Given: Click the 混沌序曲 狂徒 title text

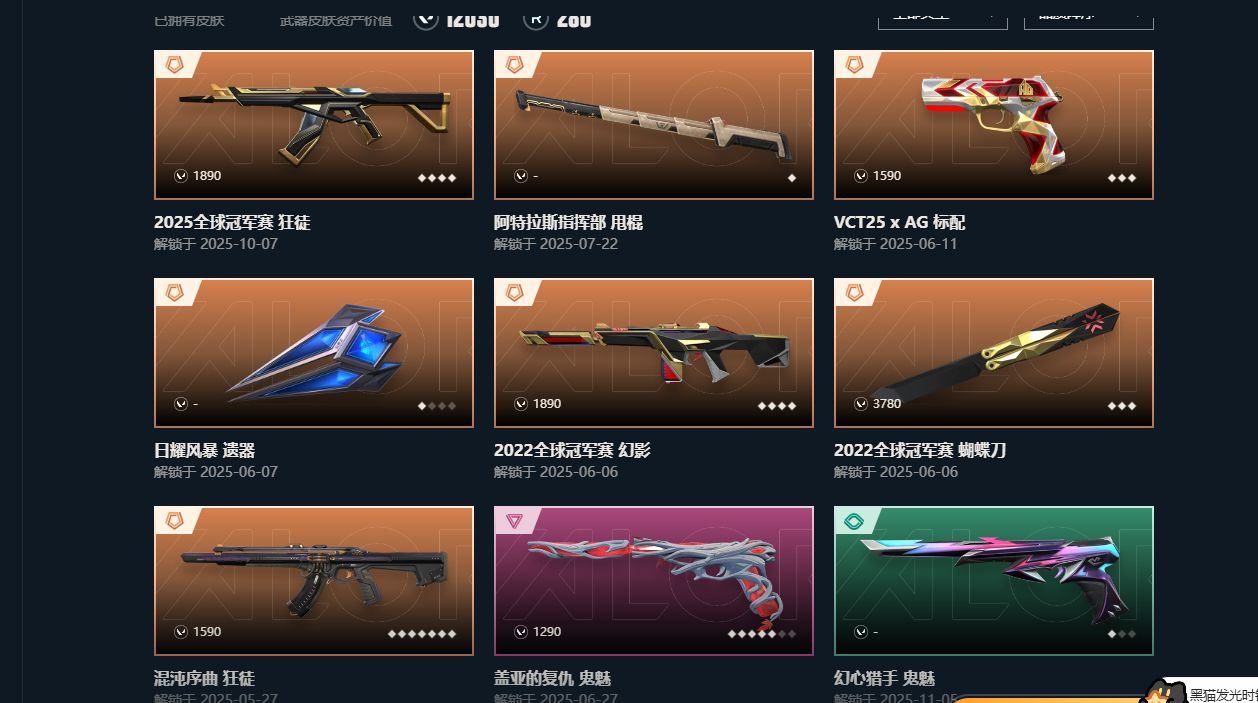Looking at the screenshot, I should click(x=204, y=678).
